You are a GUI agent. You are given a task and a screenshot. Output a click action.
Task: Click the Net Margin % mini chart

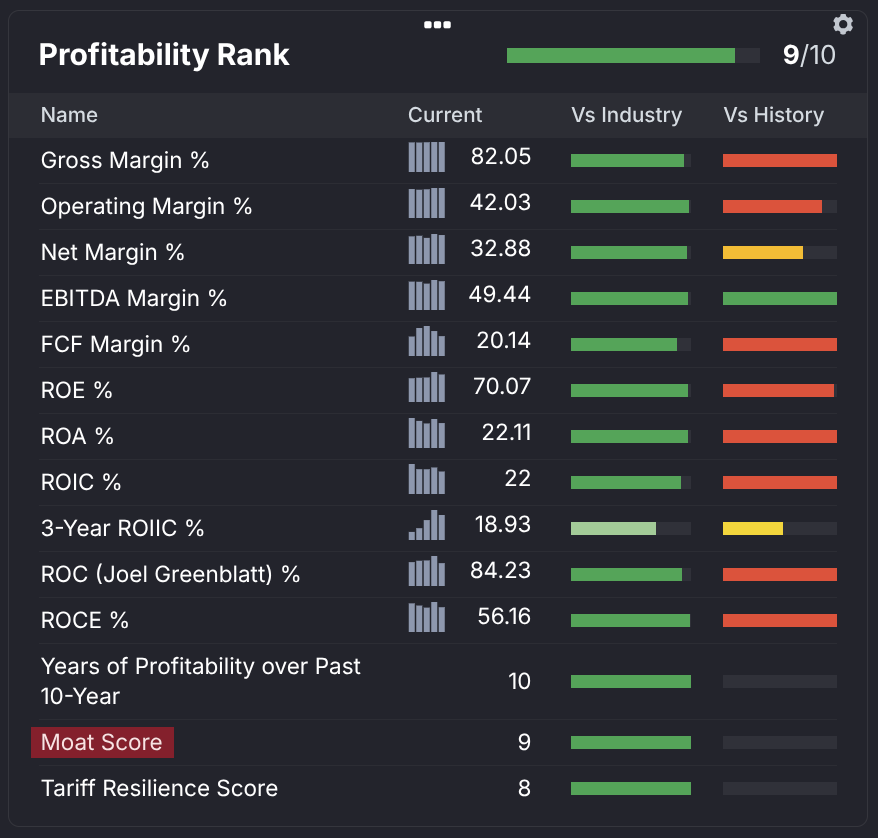coord(426,249)
